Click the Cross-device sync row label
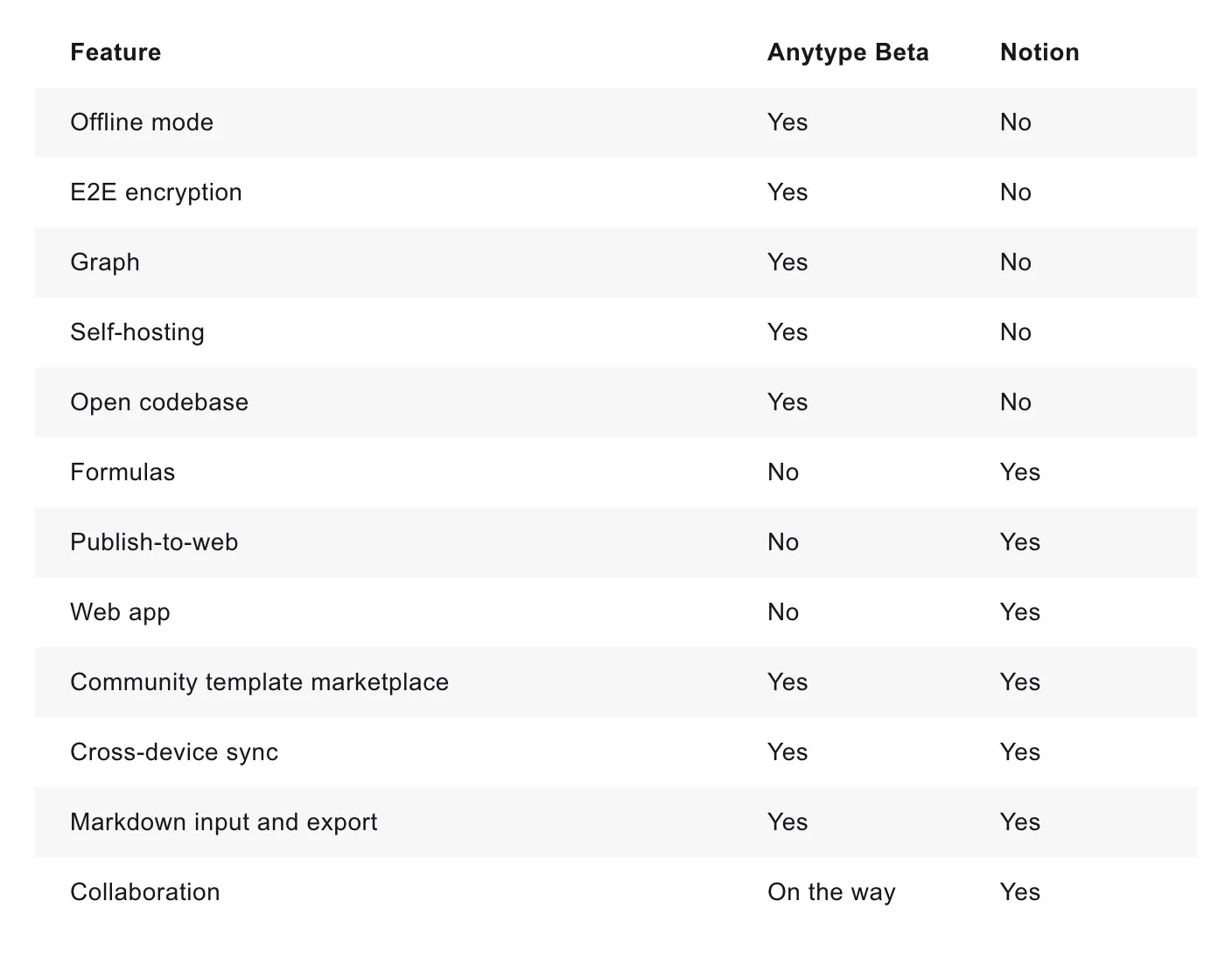The height and width of the screenshot is (971, 1232). click(x=174, y=752)
